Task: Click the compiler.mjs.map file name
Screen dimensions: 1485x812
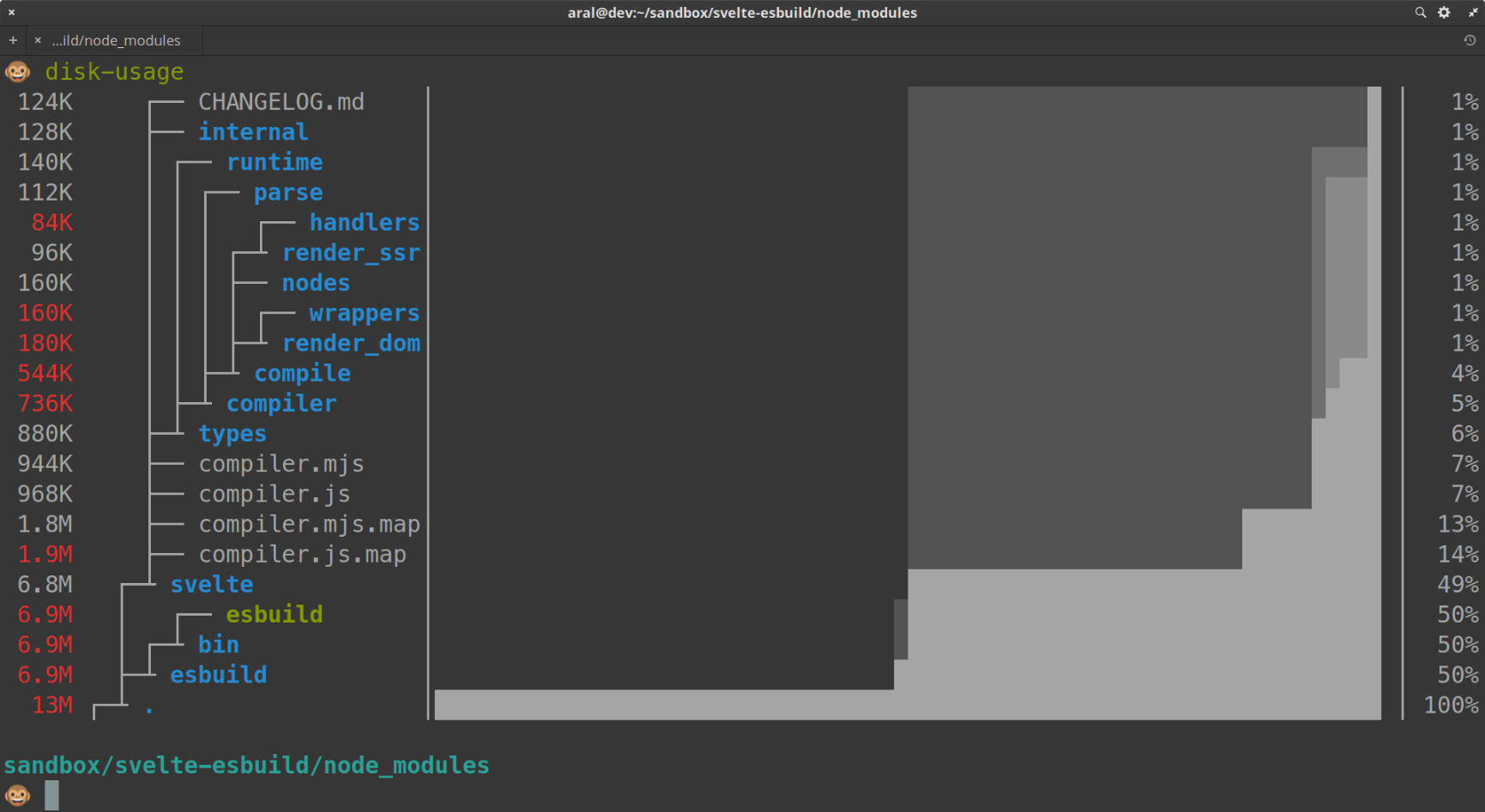Action: pos(310,524)
